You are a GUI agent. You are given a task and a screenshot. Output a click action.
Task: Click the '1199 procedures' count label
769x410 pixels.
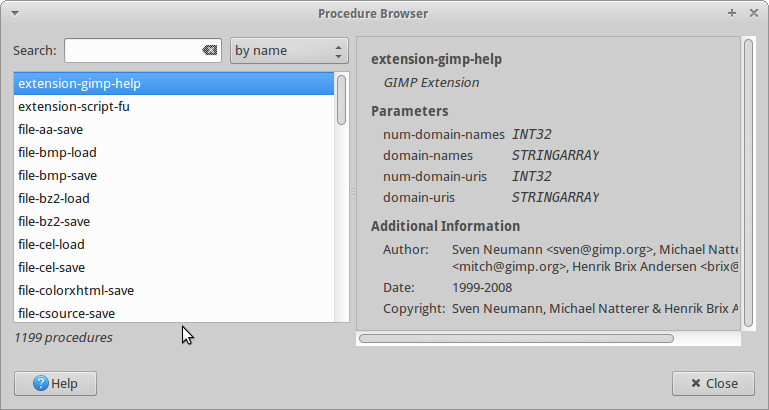pos(63,337)
